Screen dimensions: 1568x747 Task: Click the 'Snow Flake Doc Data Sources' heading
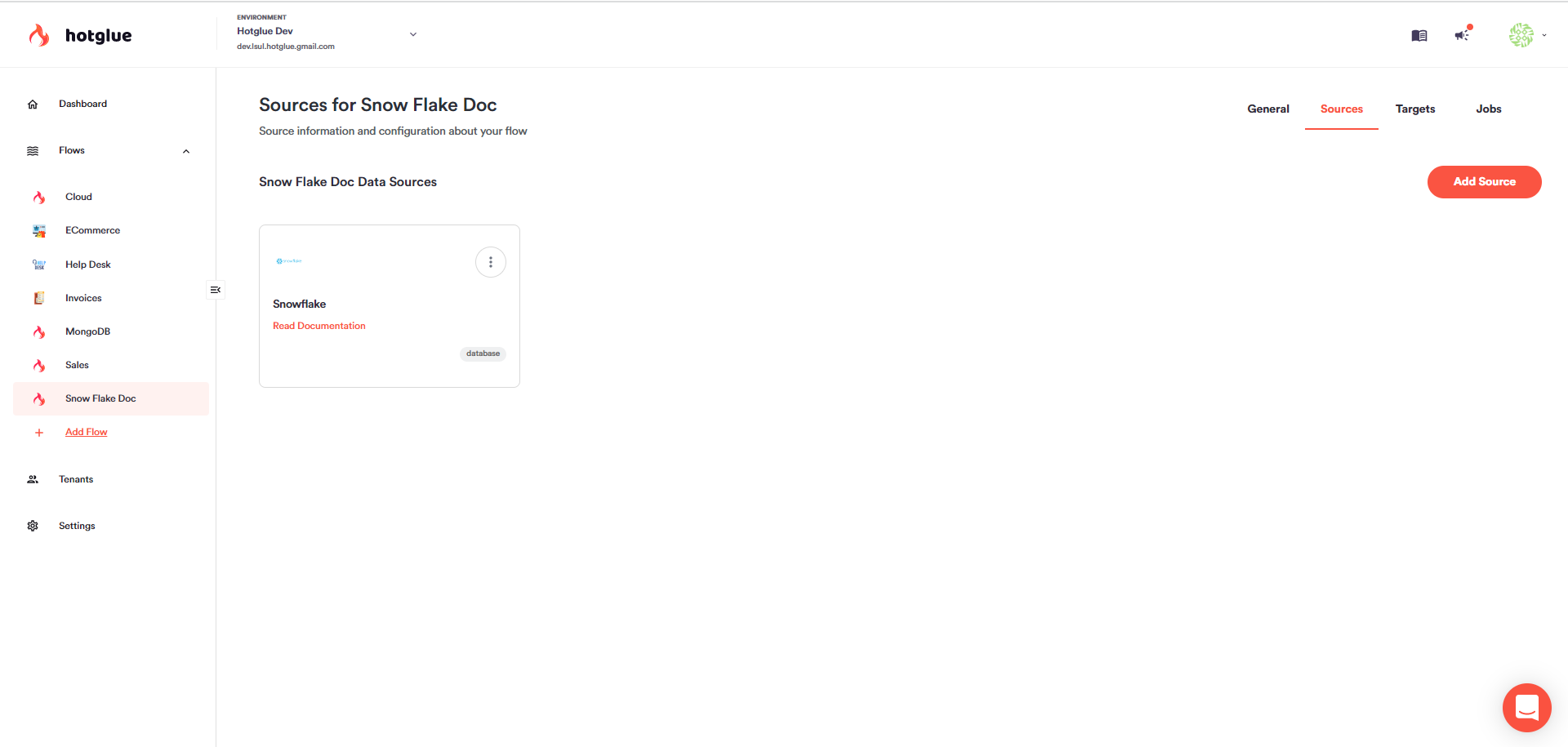348,182
